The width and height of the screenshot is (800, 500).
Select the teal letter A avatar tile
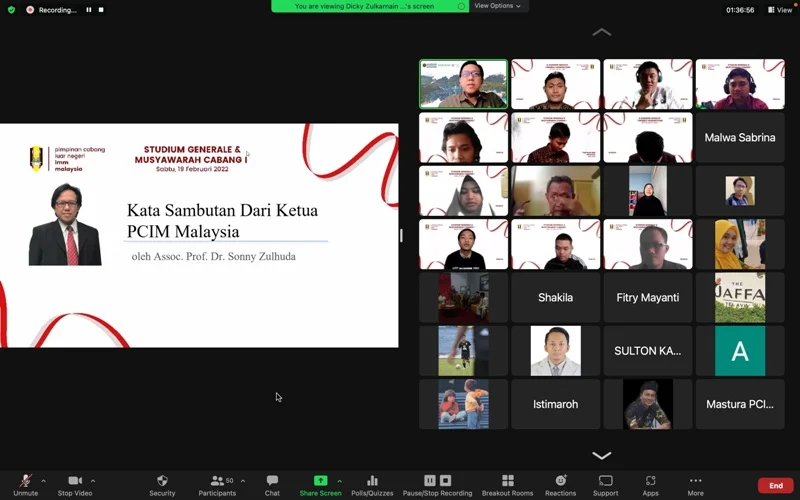(740, 351)
